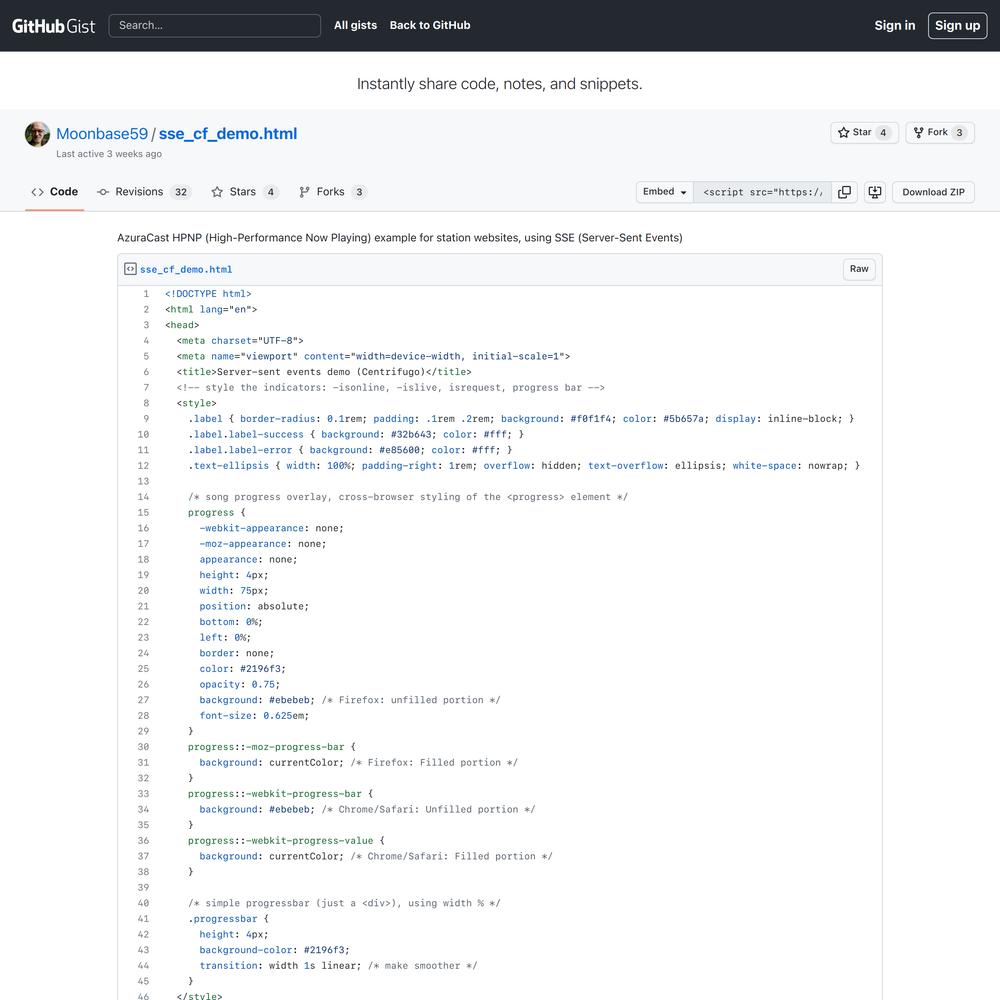Click the Revisions count 32 badge
This screenshot has width=1000, height=1000.
click(181, 192)
